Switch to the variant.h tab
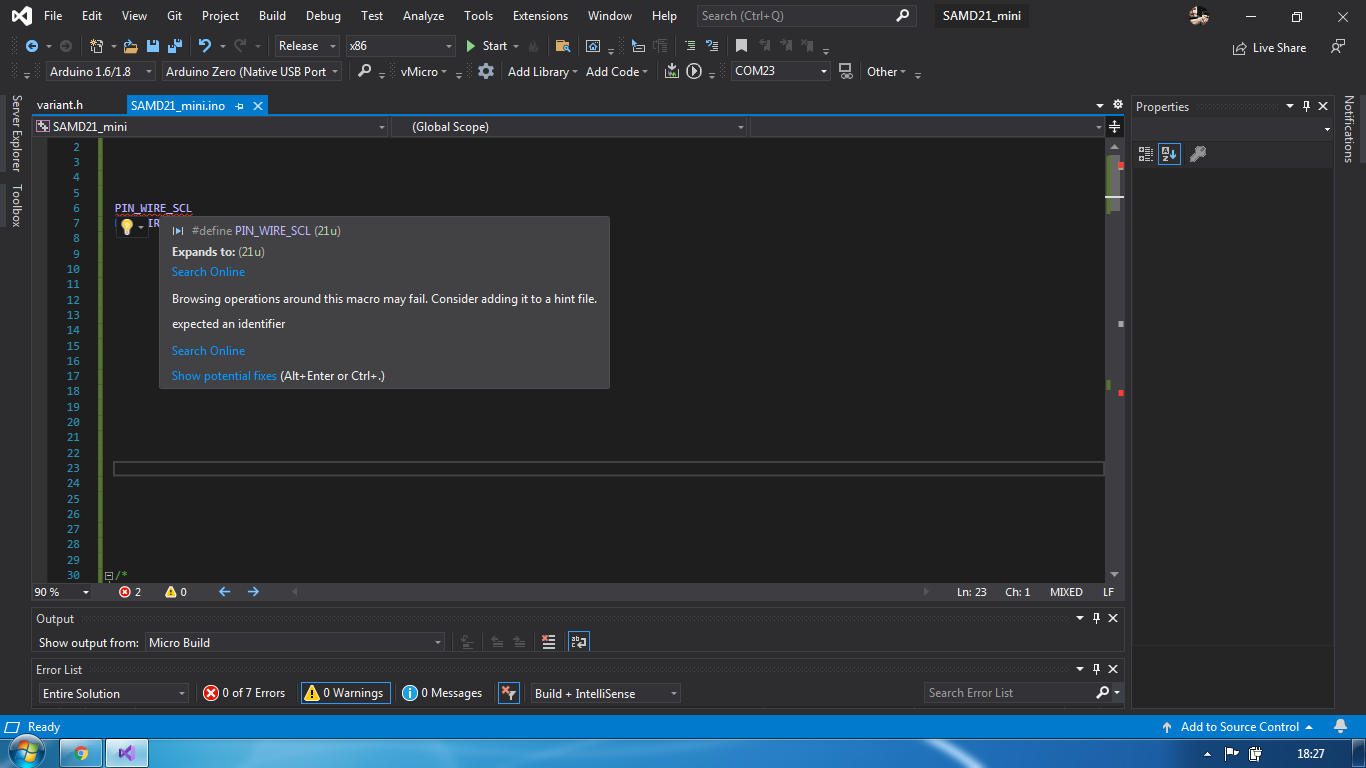Viewport: 1366px width, 768px height. [x=60, y=105]
